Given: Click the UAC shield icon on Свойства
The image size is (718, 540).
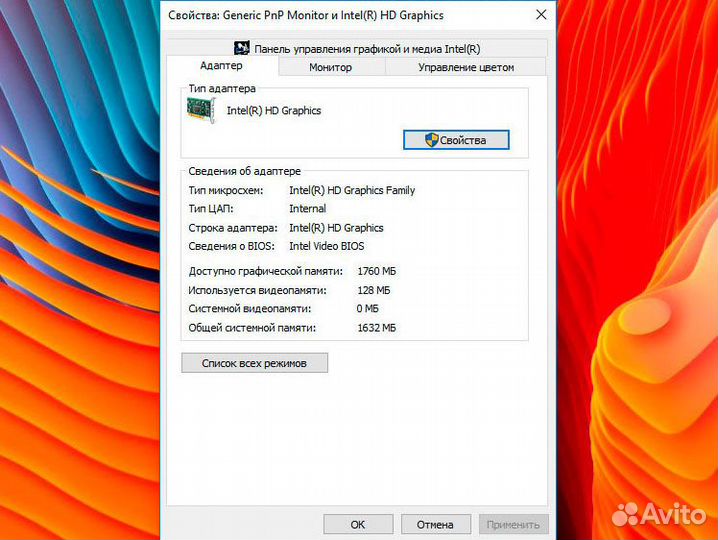Looking at the screenshot, I should pos(431,140).
